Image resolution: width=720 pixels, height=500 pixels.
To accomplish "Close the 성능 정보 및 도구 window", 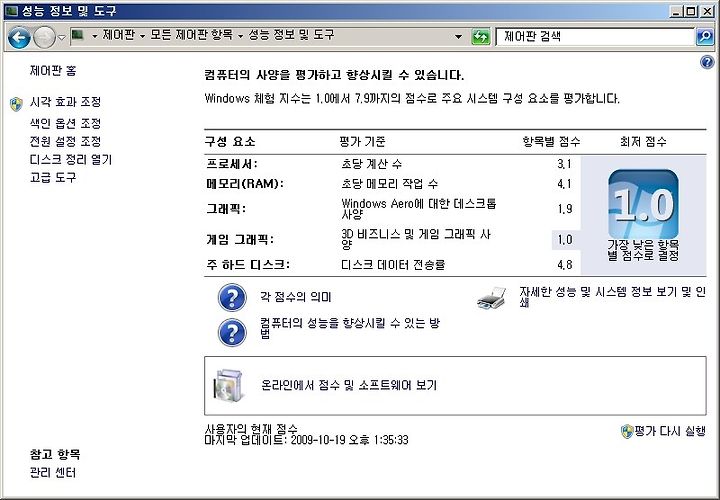I will (707, 11).
